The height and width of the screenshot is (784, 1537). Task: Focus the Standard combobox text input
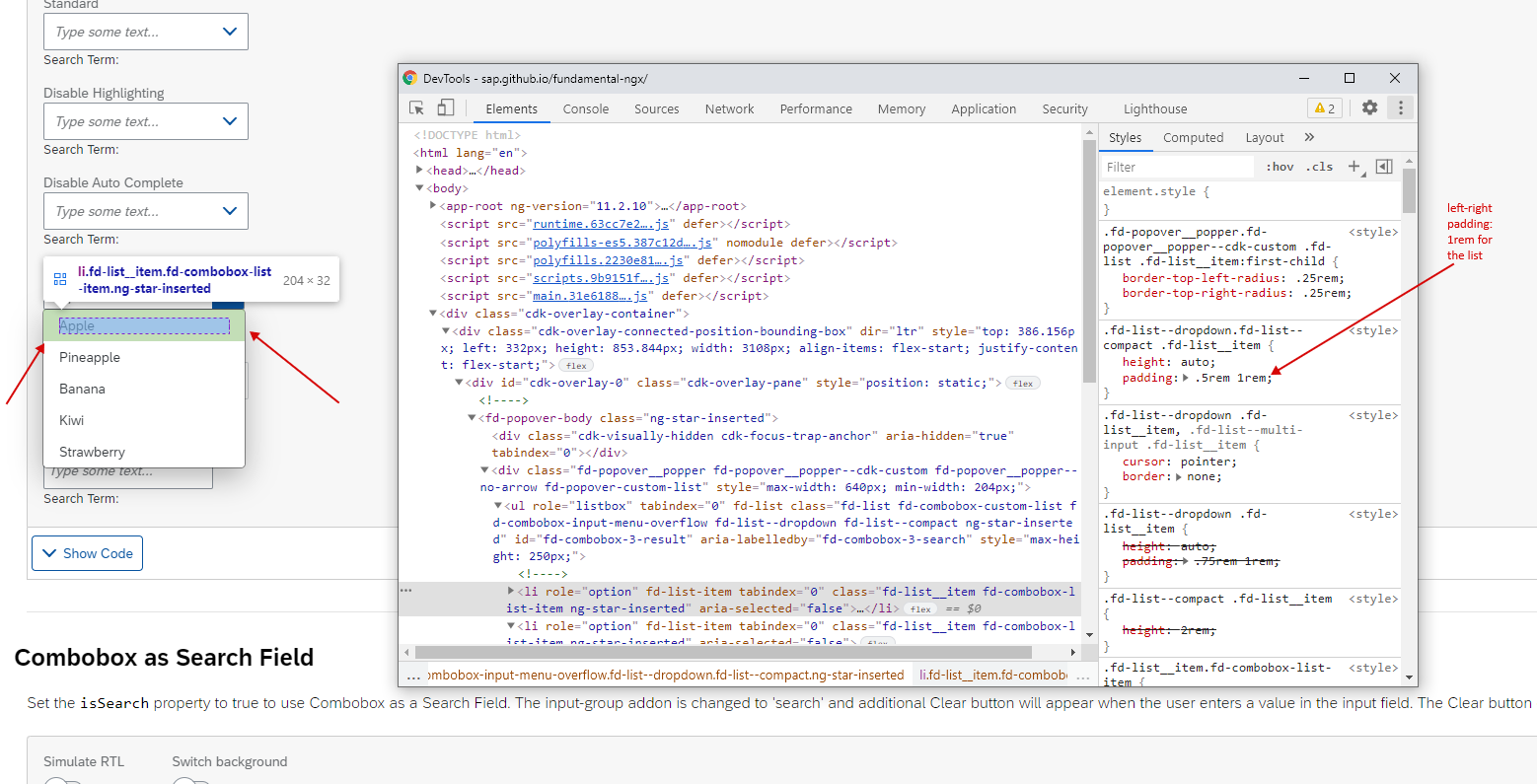tap(129, 32)
